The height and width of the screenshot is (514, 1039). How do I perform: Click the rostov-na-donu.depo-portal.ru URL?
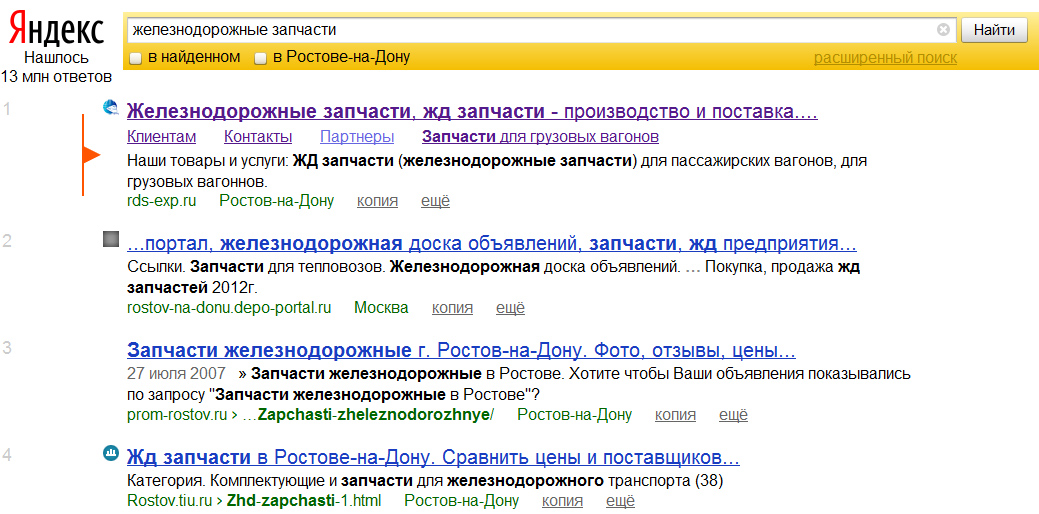229,308
